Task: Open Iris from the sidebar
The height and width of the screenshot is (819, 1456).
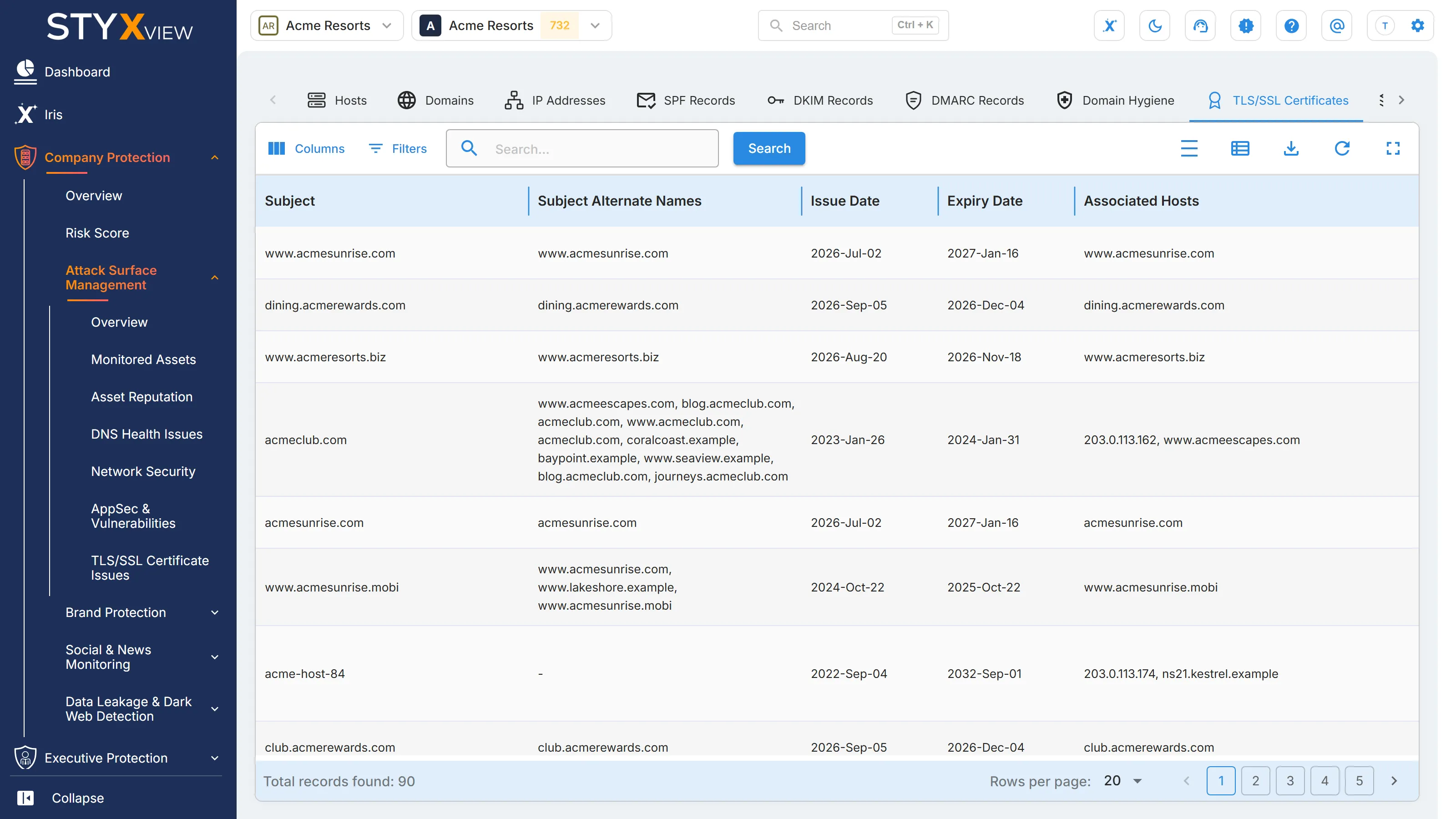Action: [54, 115]
